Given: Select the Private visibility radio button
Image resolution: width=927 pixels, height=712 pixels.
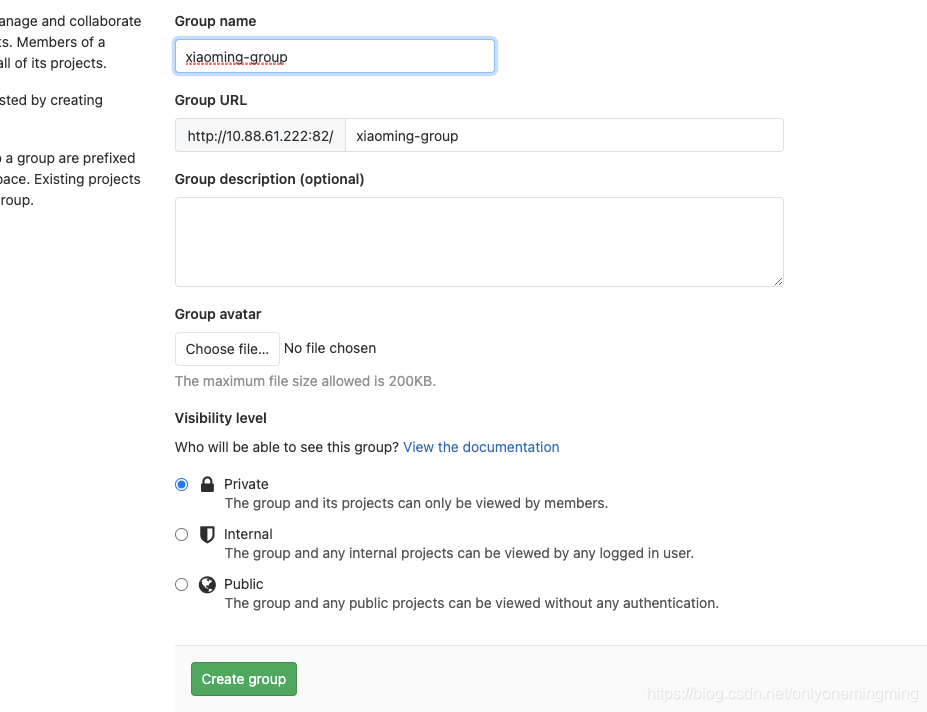Looking at the screenshot, I should point(181,484).
